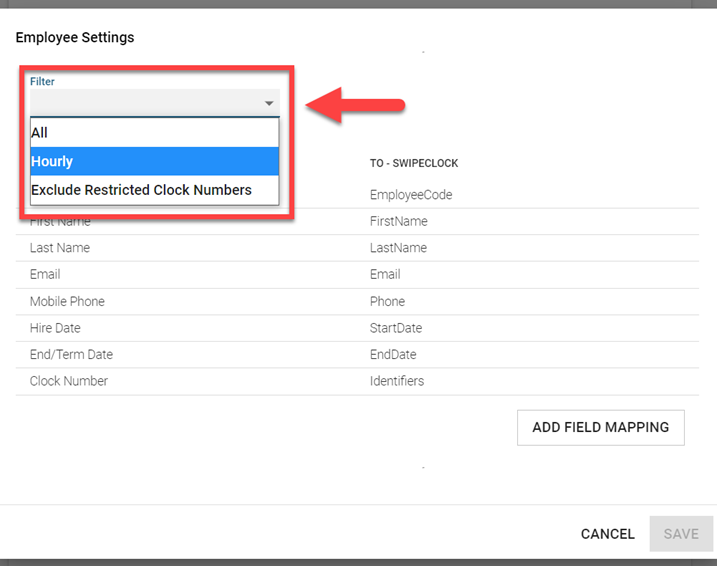Select the LastName SwipeClock target
Image resolution: width=717 pixels, height=566 pixels.
(x=398, y=248)
